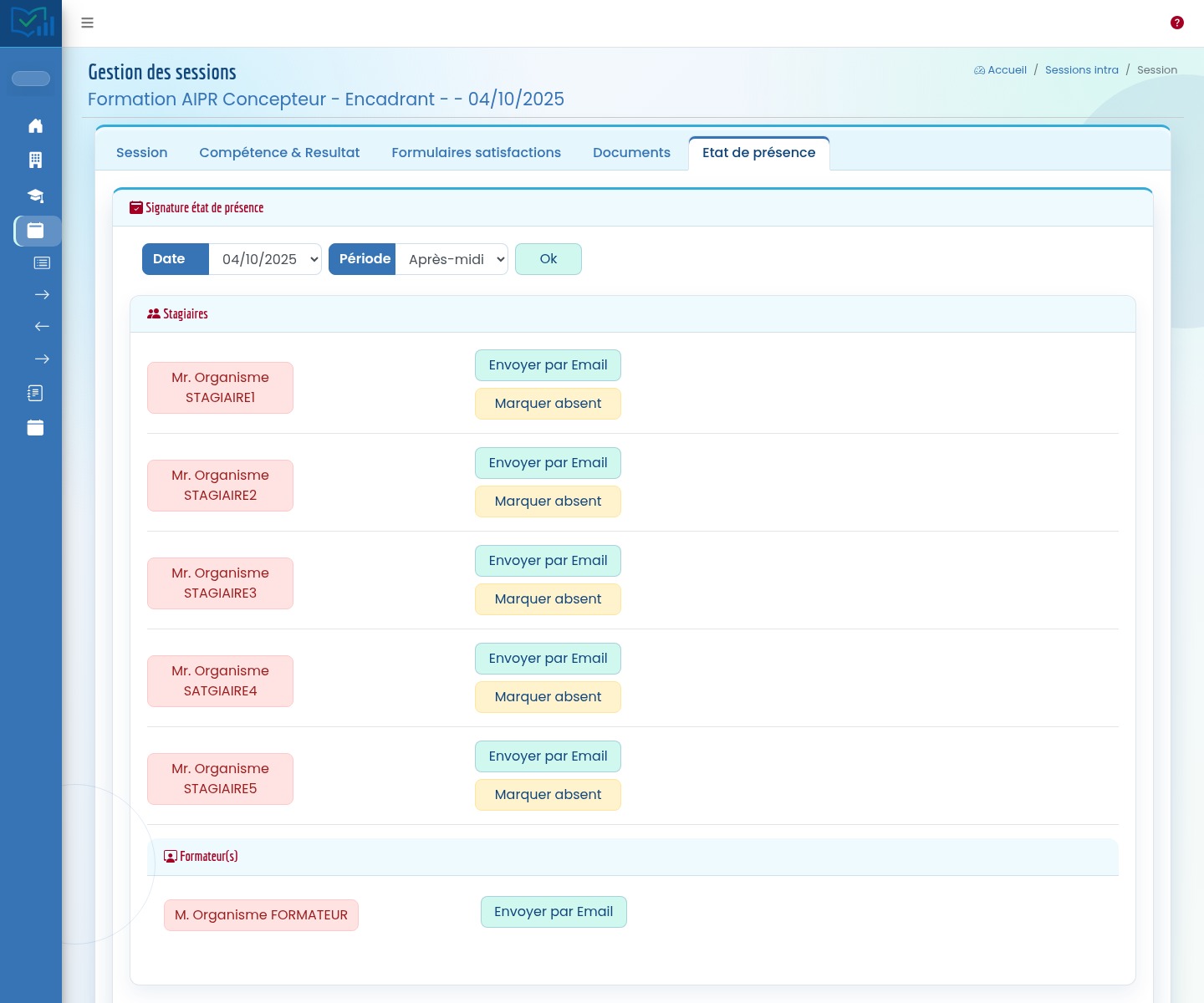
Task: Send email to Organisme FORMATEUR
Action: click(x=554, y=912)
